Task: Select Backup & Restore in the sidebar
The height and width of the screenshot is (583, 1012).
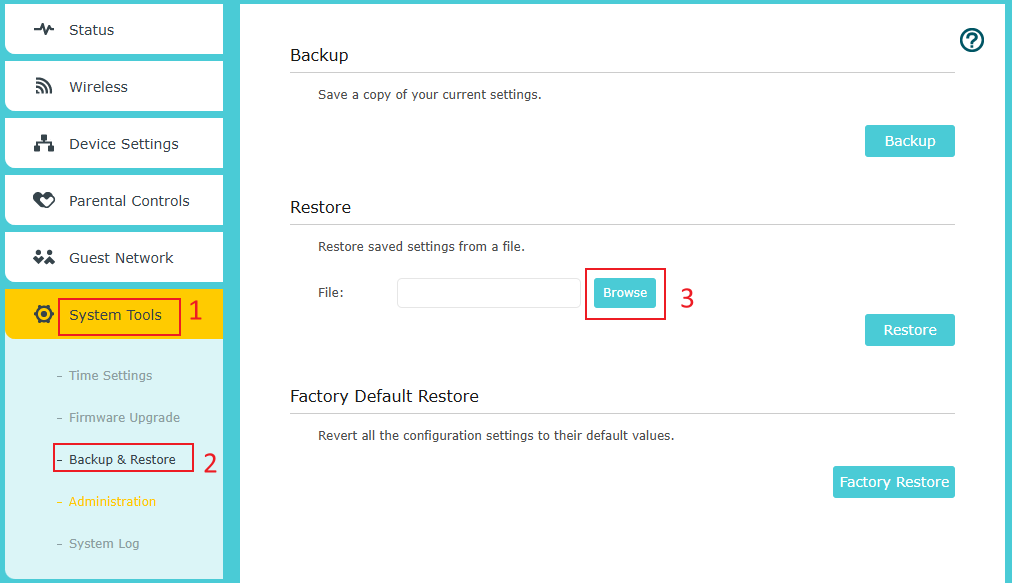Action: click(x=122, y=460)
